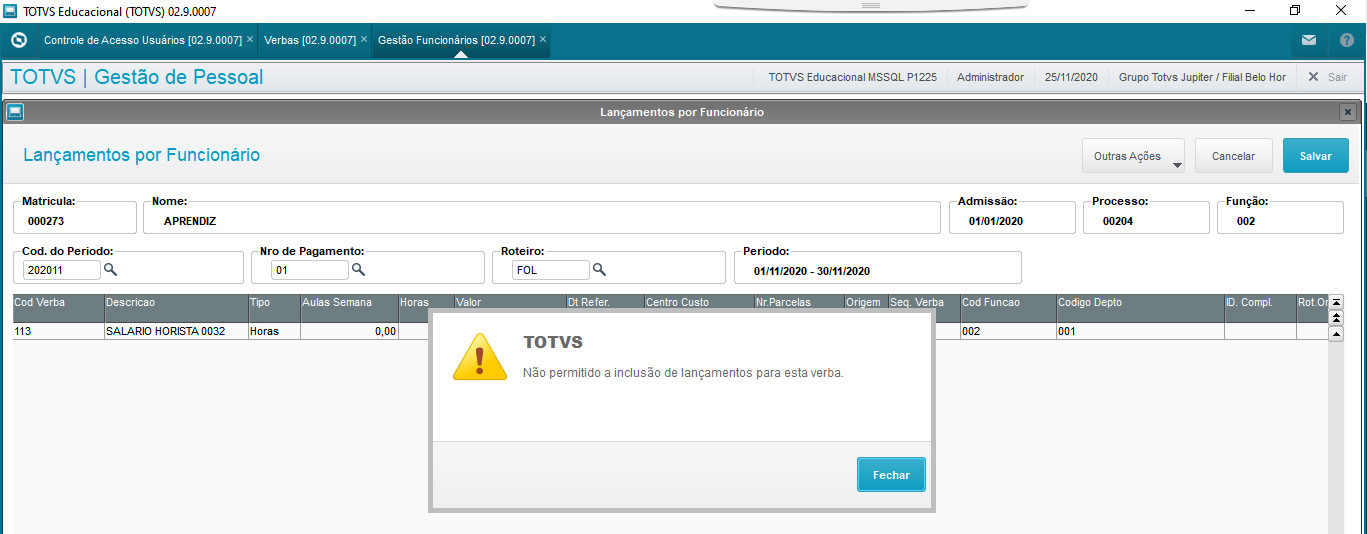The width and height of the screenshot is (1367, 534).
Task: Jump to the top of the grid scrollbar
Action: pos(1336,301)
